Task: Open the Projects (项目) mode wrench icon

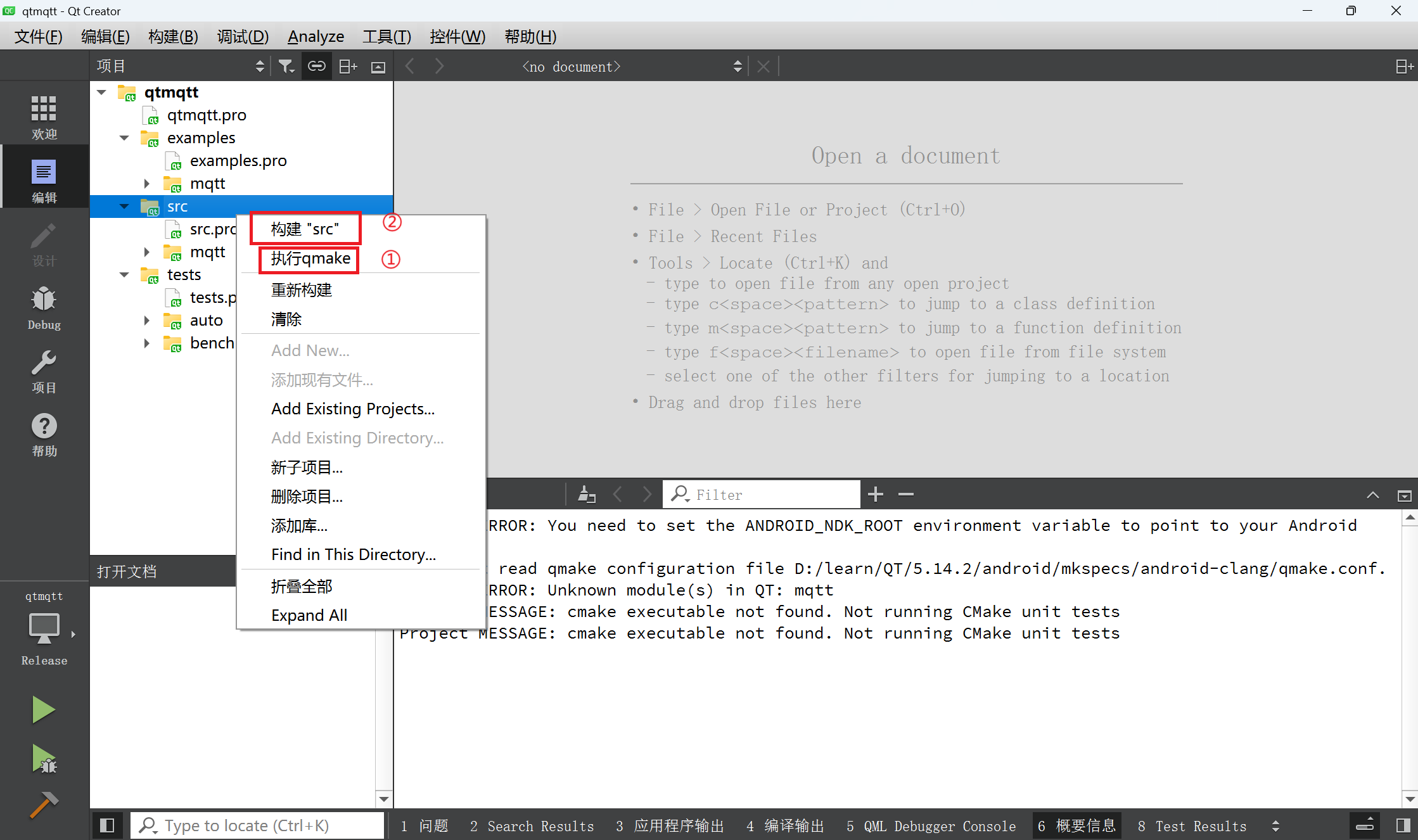Action: 44,371
